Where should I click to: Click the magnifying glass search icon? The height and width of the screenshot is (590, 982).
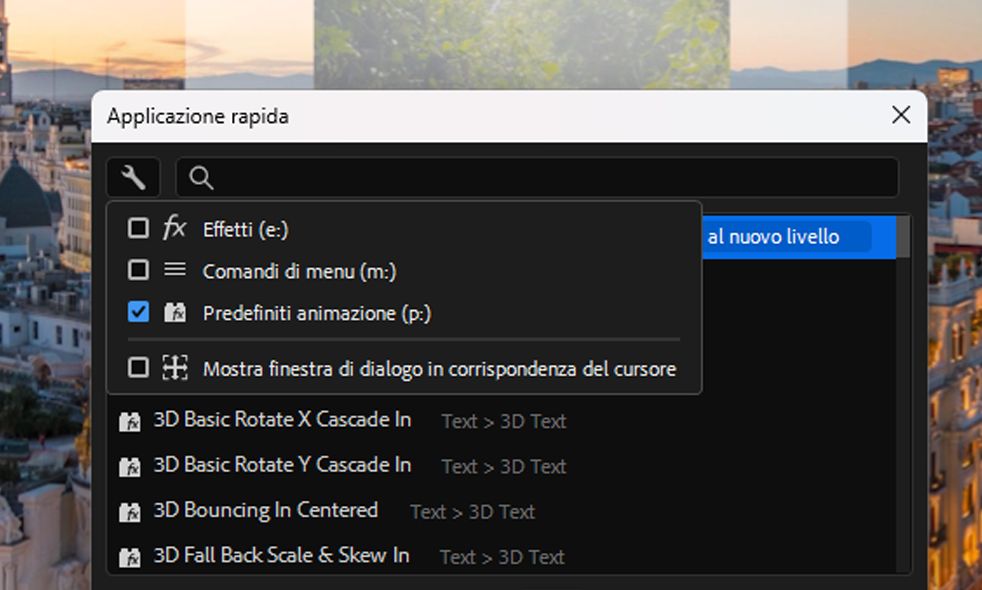[201, 178]
